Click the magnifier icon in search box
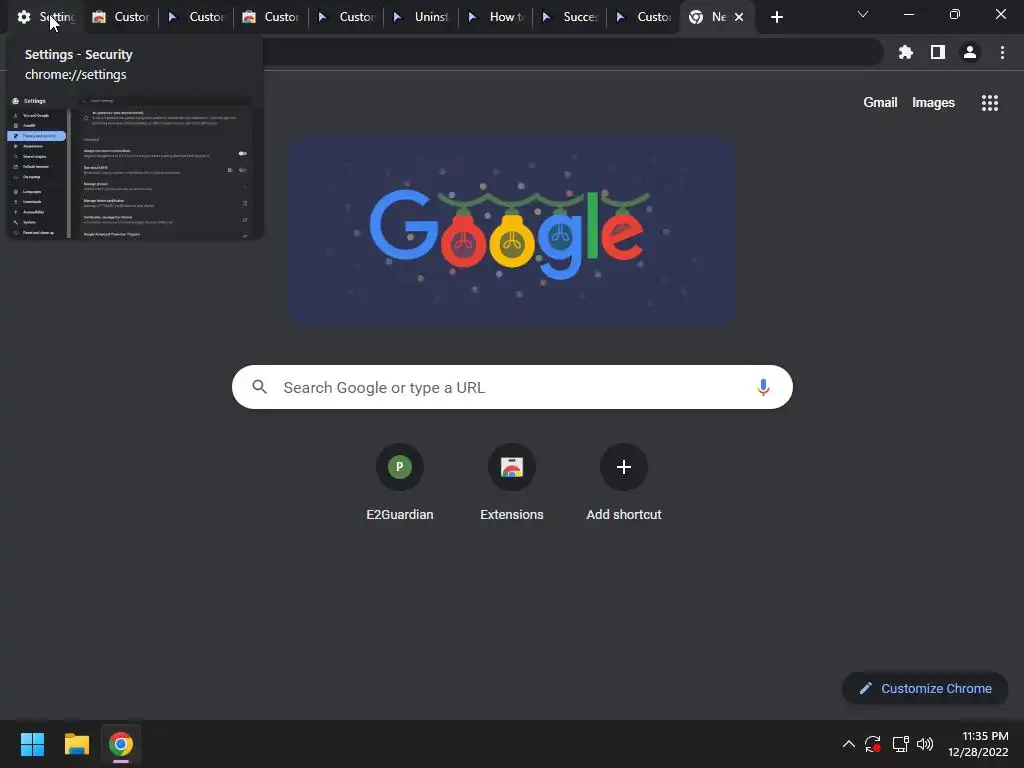This screenshot has width=1024, height=768. coord(259,387)
